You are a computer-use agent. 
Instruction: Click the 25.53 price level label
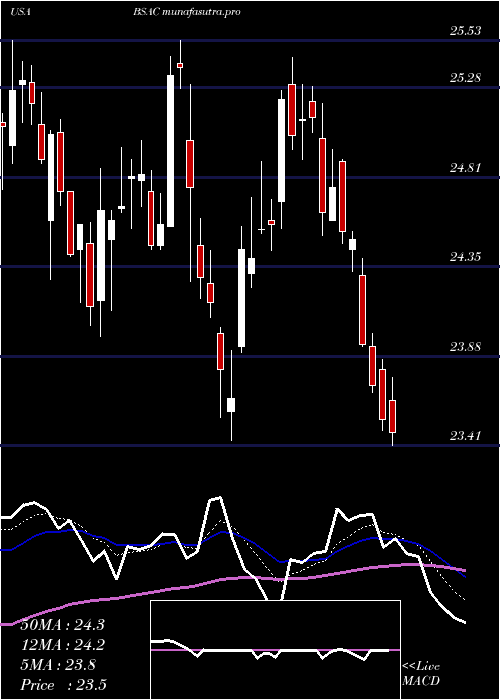click(466, 31)
